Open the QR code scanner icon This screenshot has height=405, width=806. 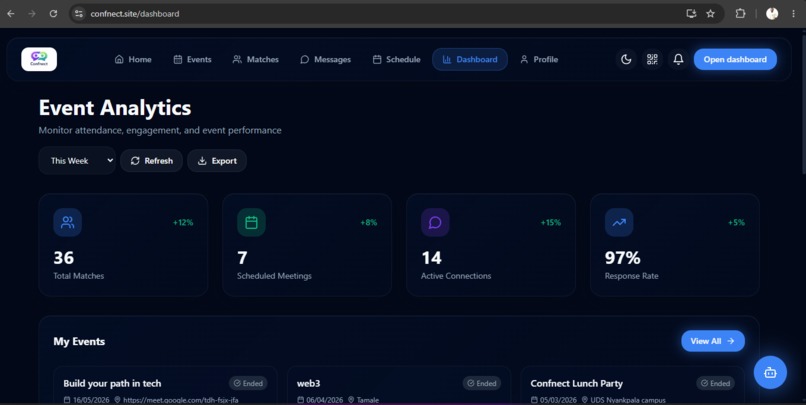click(652, 59)
